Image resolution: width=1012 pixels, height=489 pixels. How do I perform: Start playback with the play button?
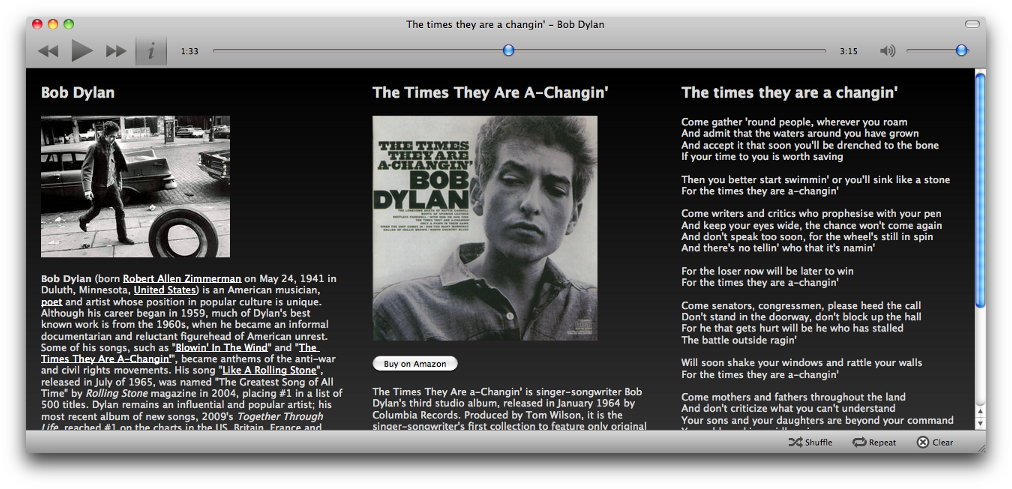(x=82, y=50)
